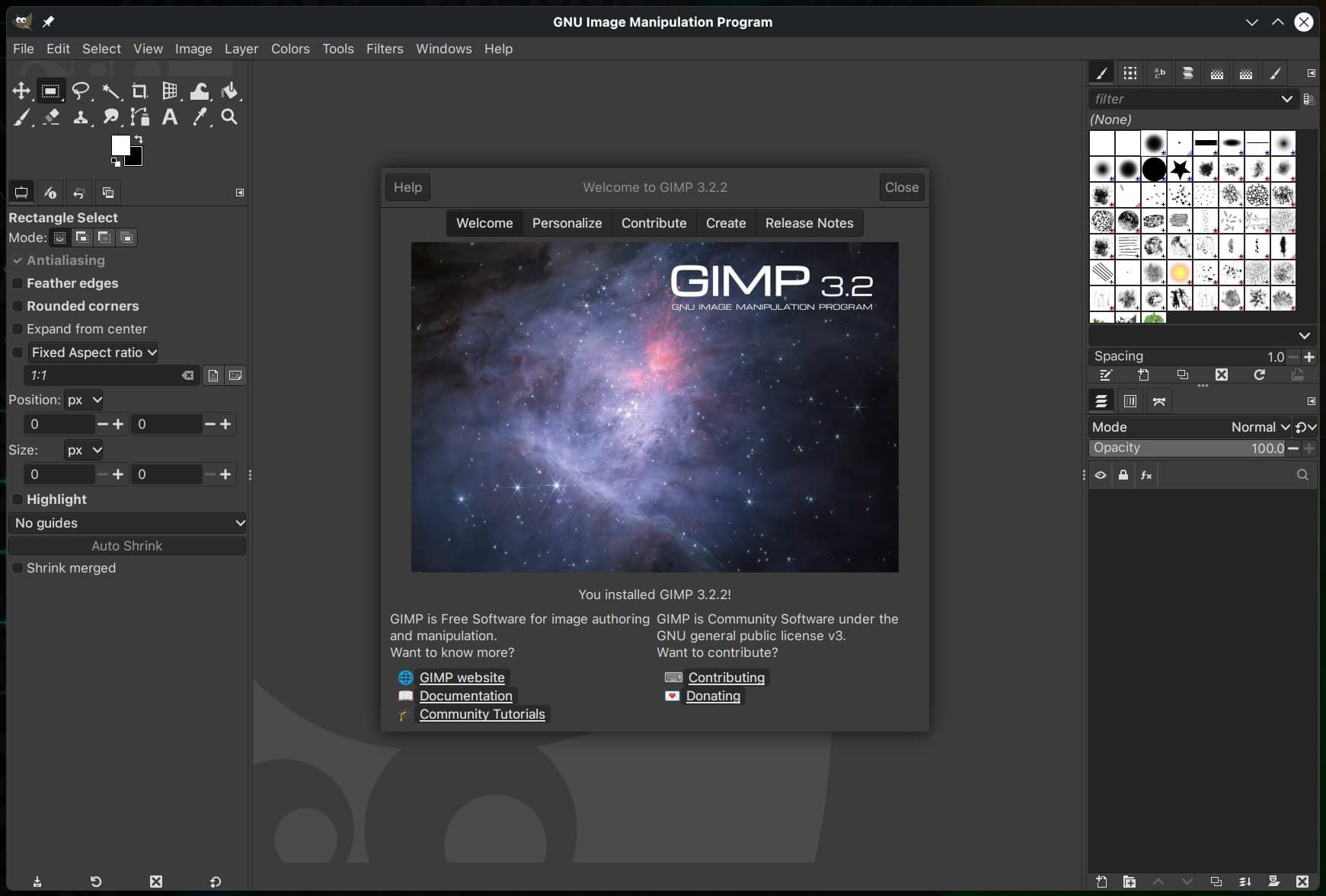
Task: Pick the Crop tool
Action: (139, 91)
